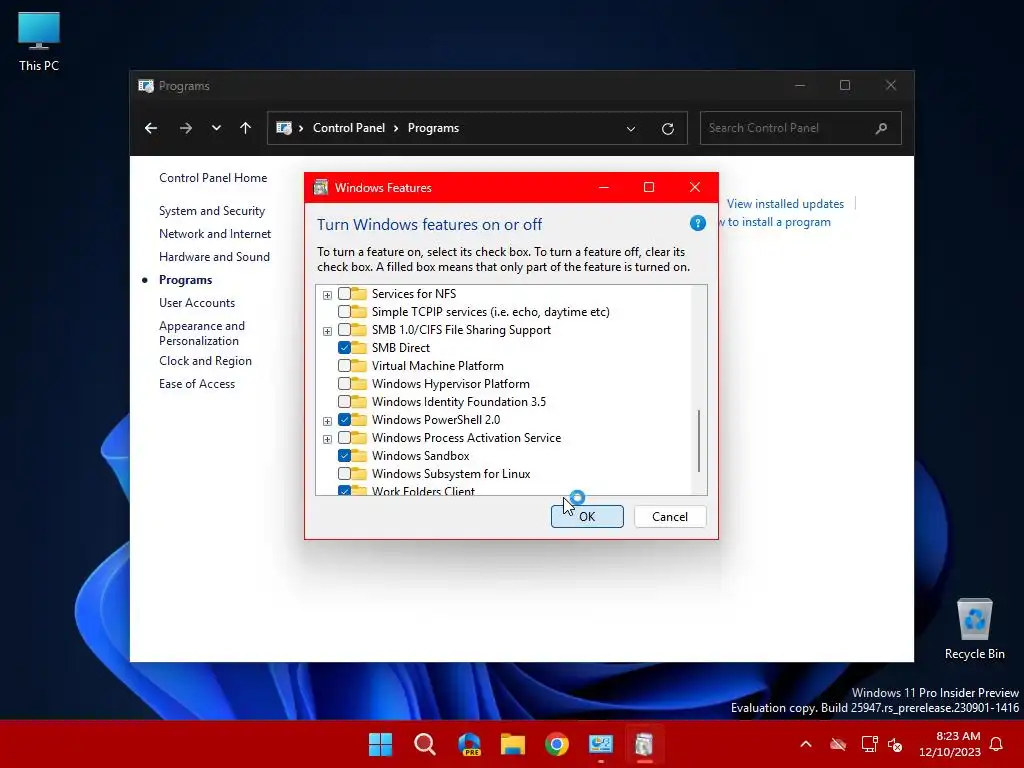
Task: Click OK in Windows Features
Action: (x=587, y=517)
